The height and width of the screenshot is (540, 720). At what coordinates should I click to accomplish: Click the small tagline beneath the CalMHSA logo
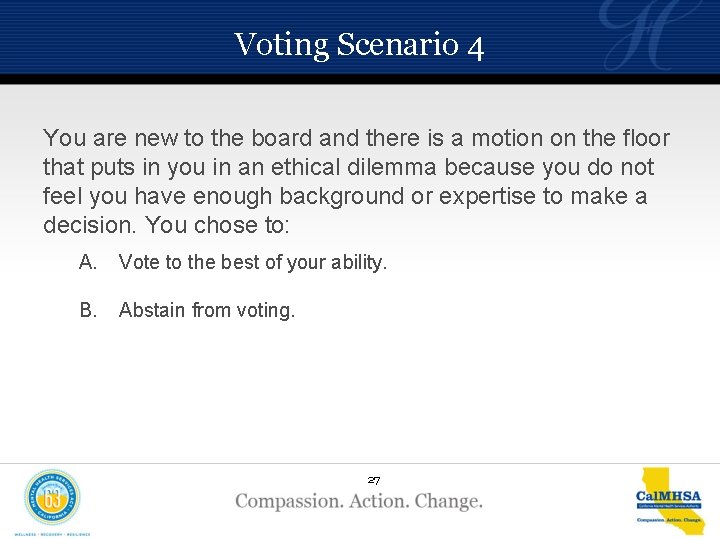click(669, 519)
